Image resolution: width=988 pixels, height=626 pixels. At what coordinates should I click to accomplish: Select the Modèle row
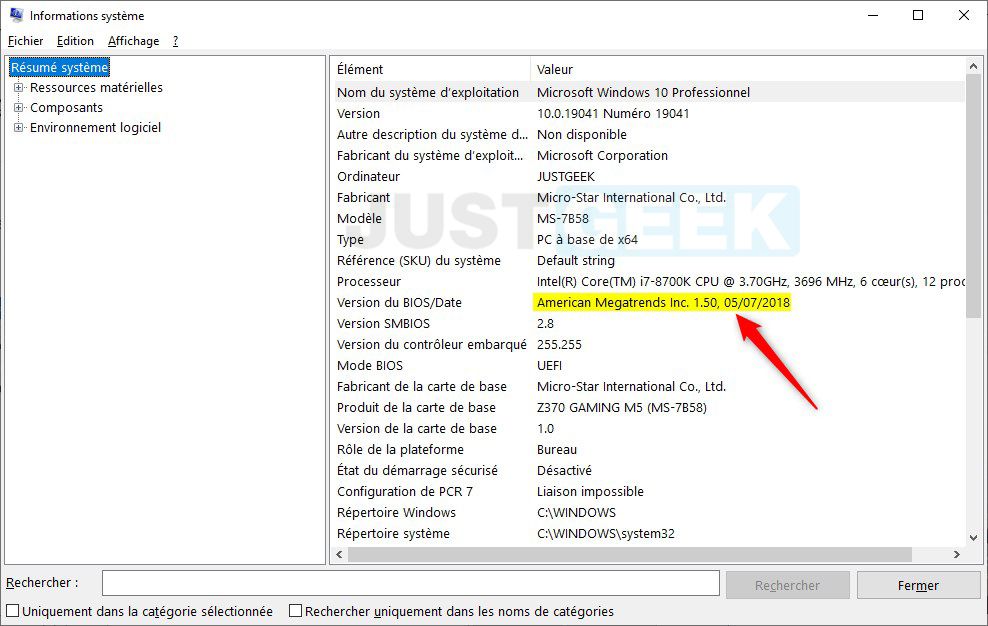(x=648, y=219)
